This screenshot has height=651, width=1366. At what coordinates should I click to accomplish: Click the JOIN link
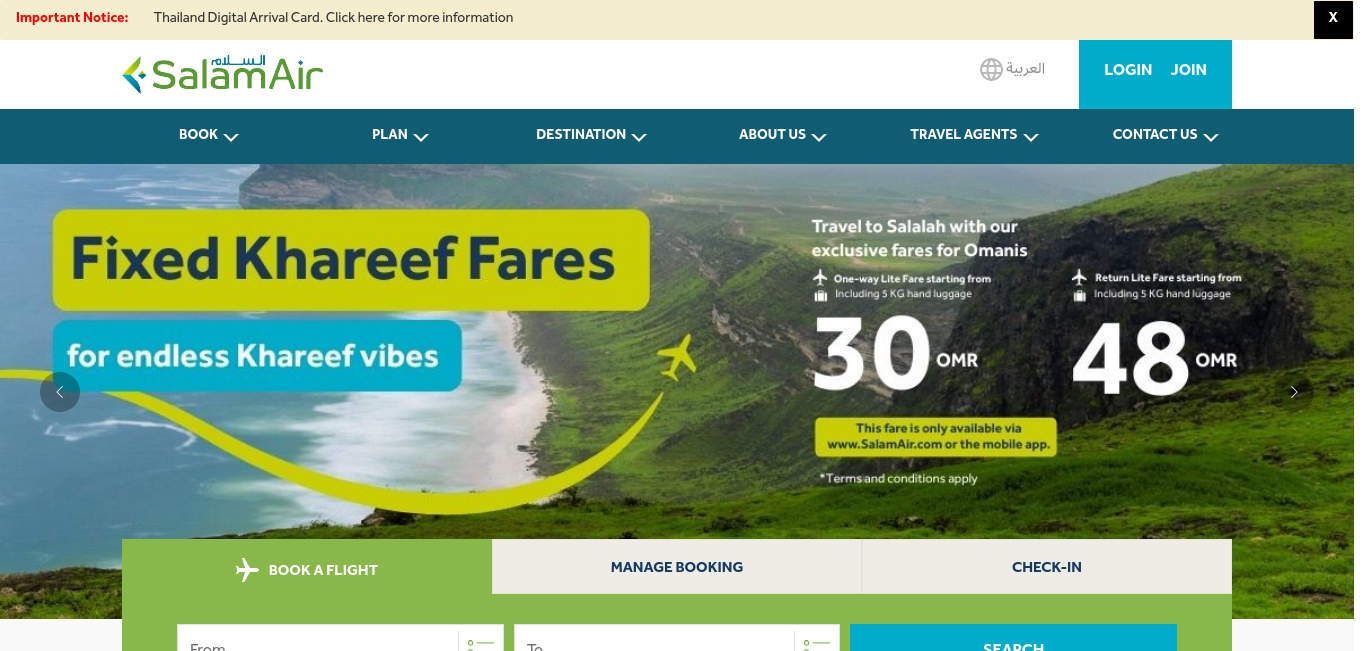(x=1189, y=70)
